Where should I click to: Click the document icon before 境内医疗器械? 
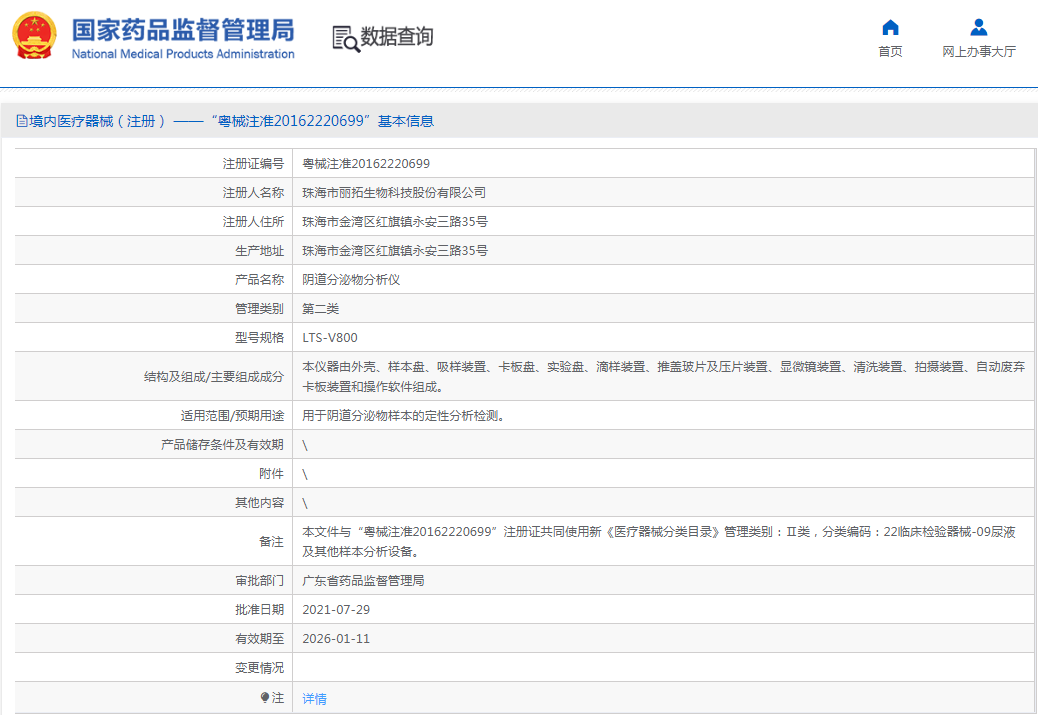pos(21,121)
